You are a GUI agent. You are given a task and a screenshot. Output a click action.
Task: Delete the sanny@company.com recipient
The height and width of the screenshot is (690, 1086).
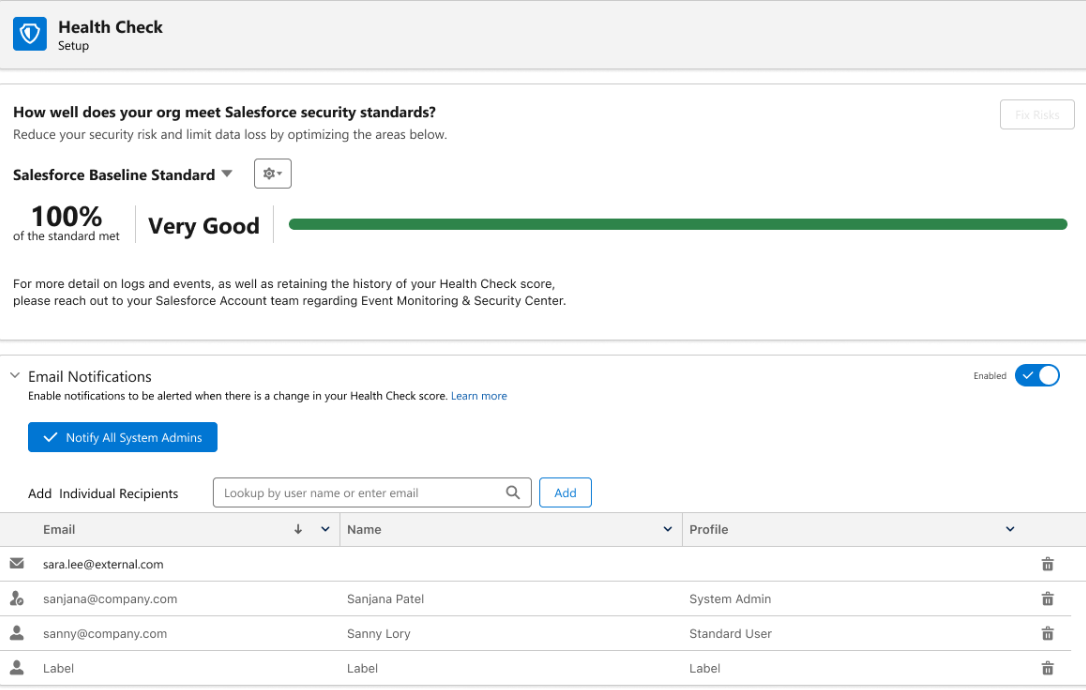coord(1048,633)
